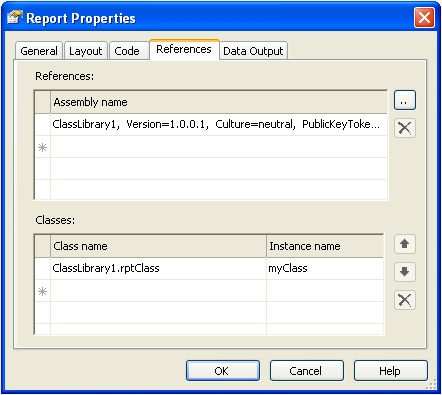This screenshot has height=395, width=442.
Task: Select the ClassLibrary1 assembly name cell
Action: [x=219, y=124]
